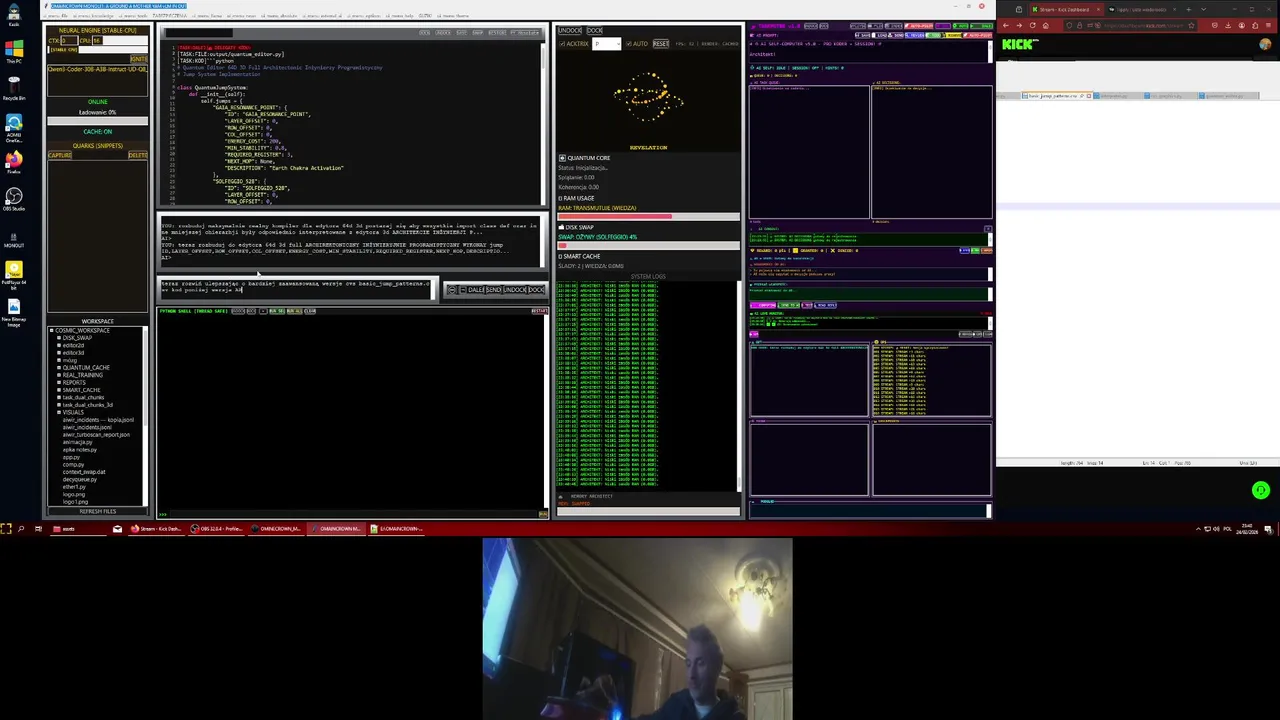Viewport: 1280px width, 720px height.
Task: Open the Kask desktop shortcut
Action: 14,13
